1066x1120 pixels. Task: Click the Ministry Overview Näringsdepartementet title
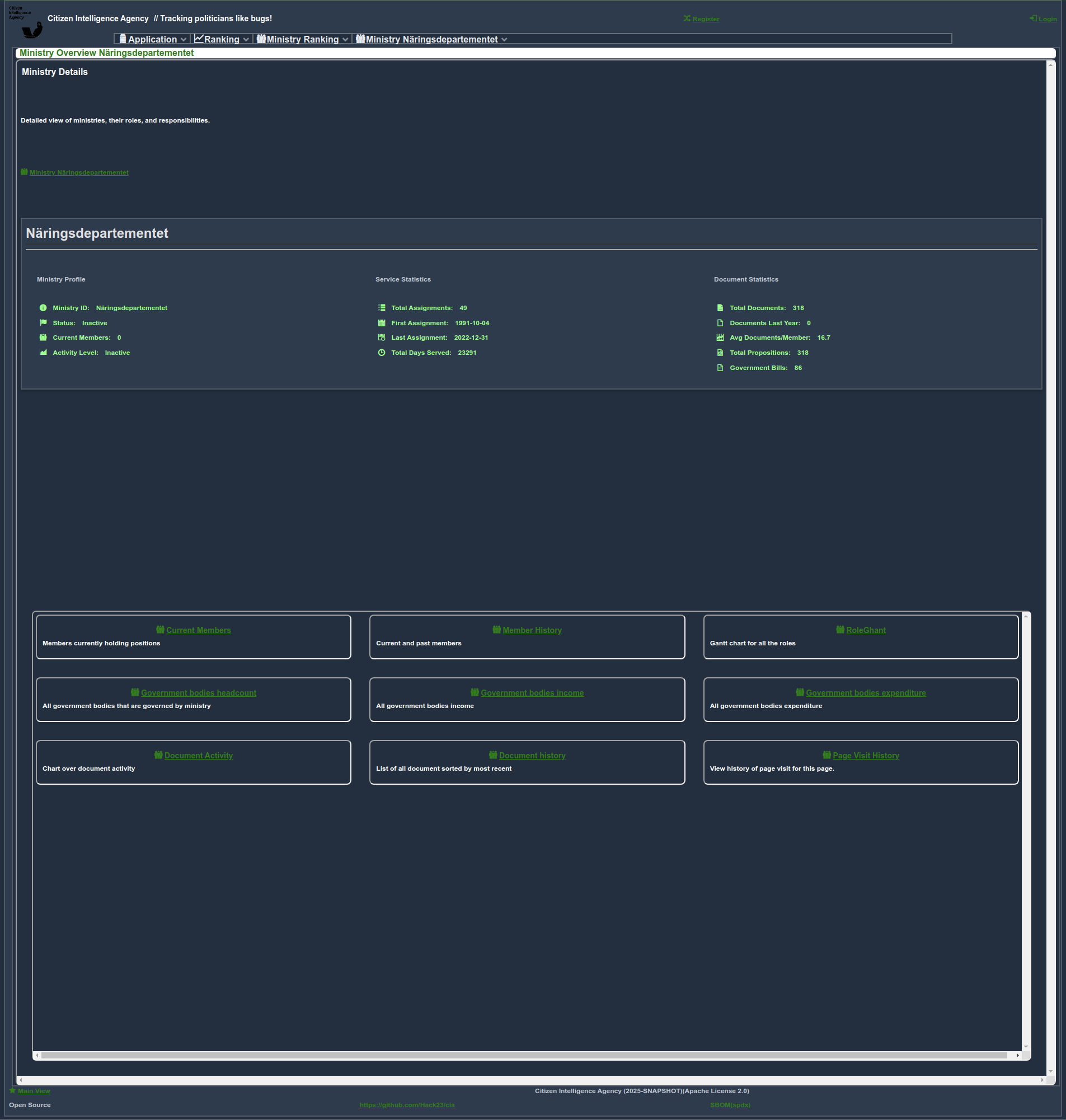tap(106, 53)
